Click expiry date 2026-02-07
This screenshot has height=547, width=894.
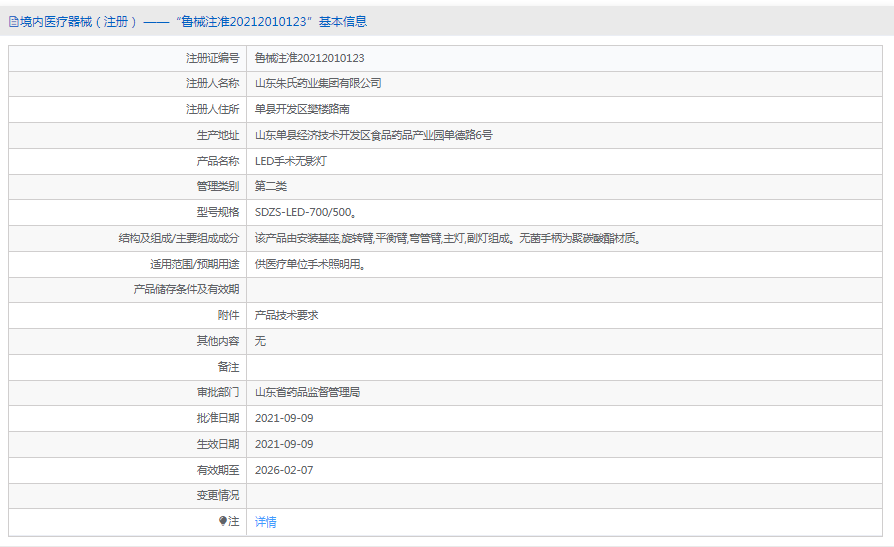[284, 470]
